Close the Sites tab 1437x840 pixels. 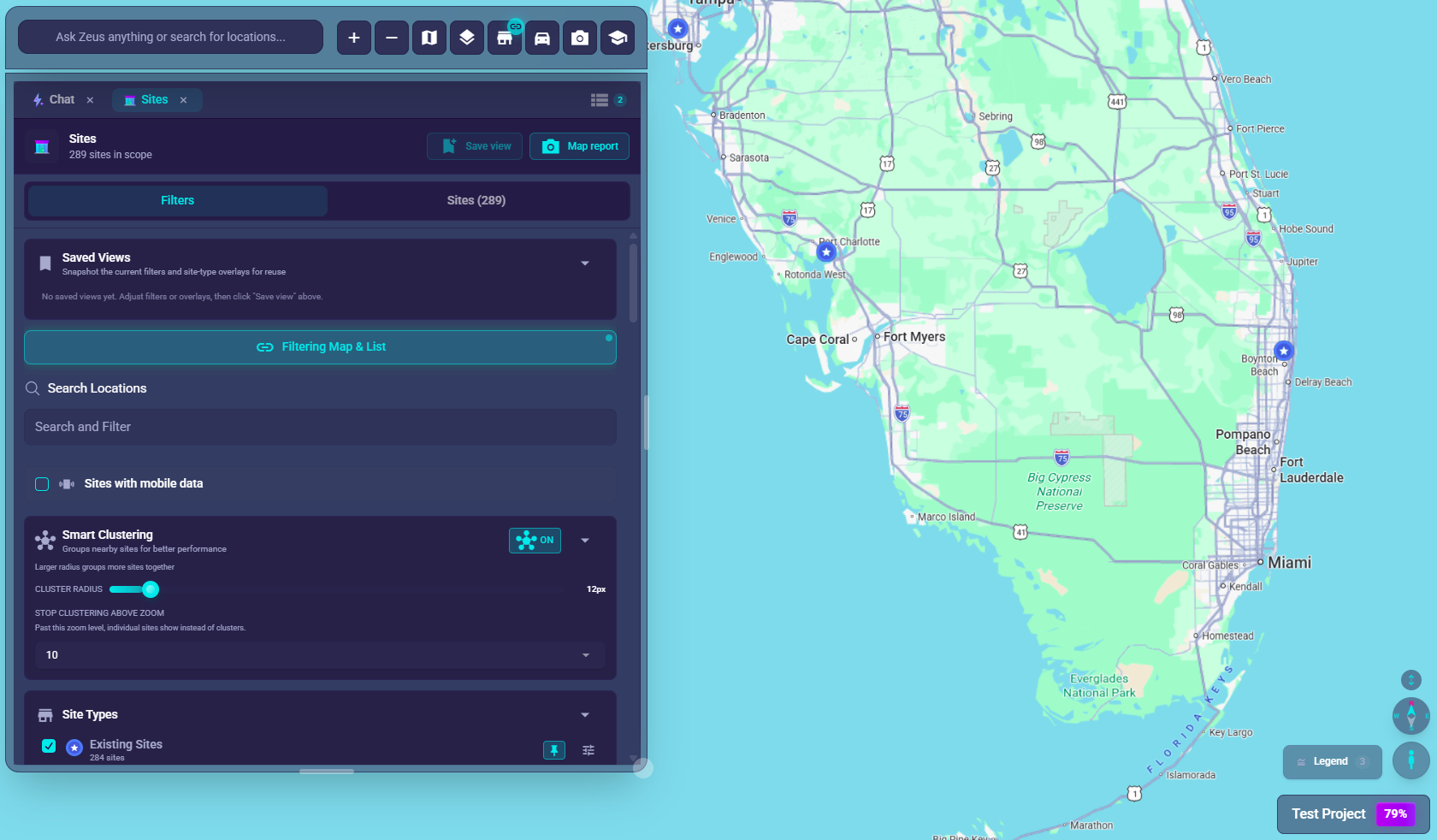click(x=183, y=100)
